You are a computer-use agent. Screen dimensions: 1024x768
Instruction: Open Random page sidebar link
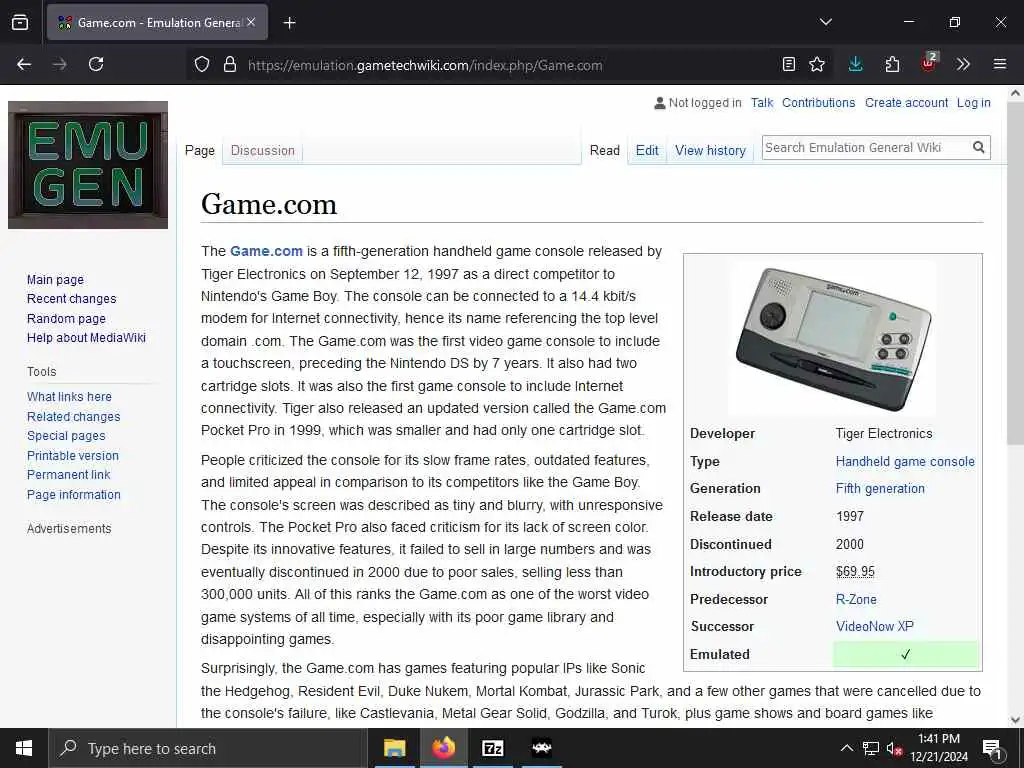click(66, 319)
